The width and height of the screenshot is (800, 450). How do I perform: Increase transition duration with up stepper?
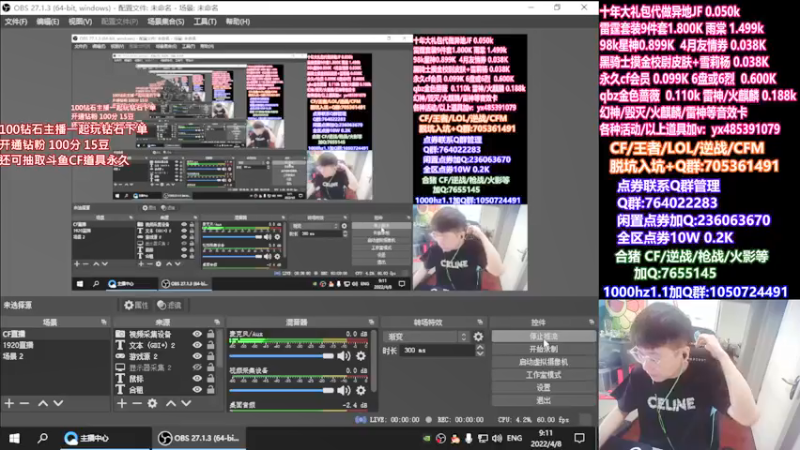click(x=480, y=347)
